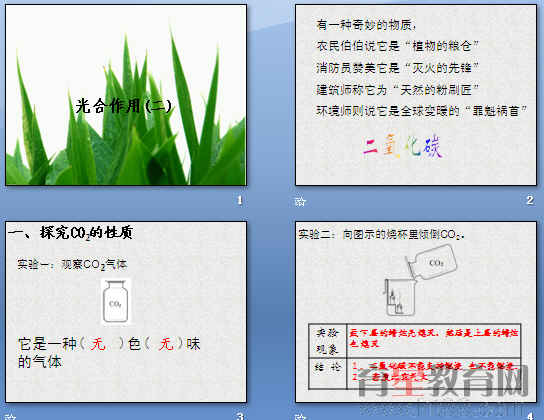Click the slide number 1 label

240,200
